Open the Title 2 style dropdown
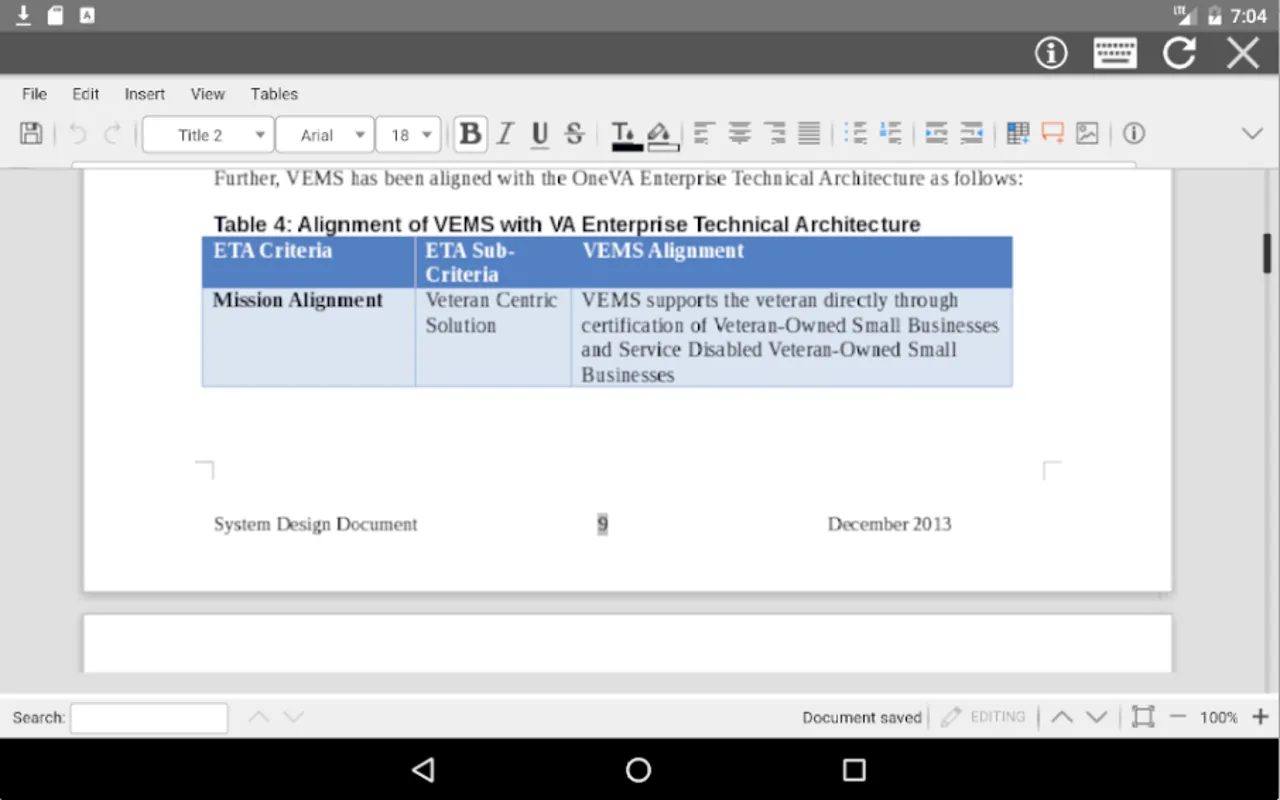Viewport: 1280px width, 800px height. pos(208,135)
